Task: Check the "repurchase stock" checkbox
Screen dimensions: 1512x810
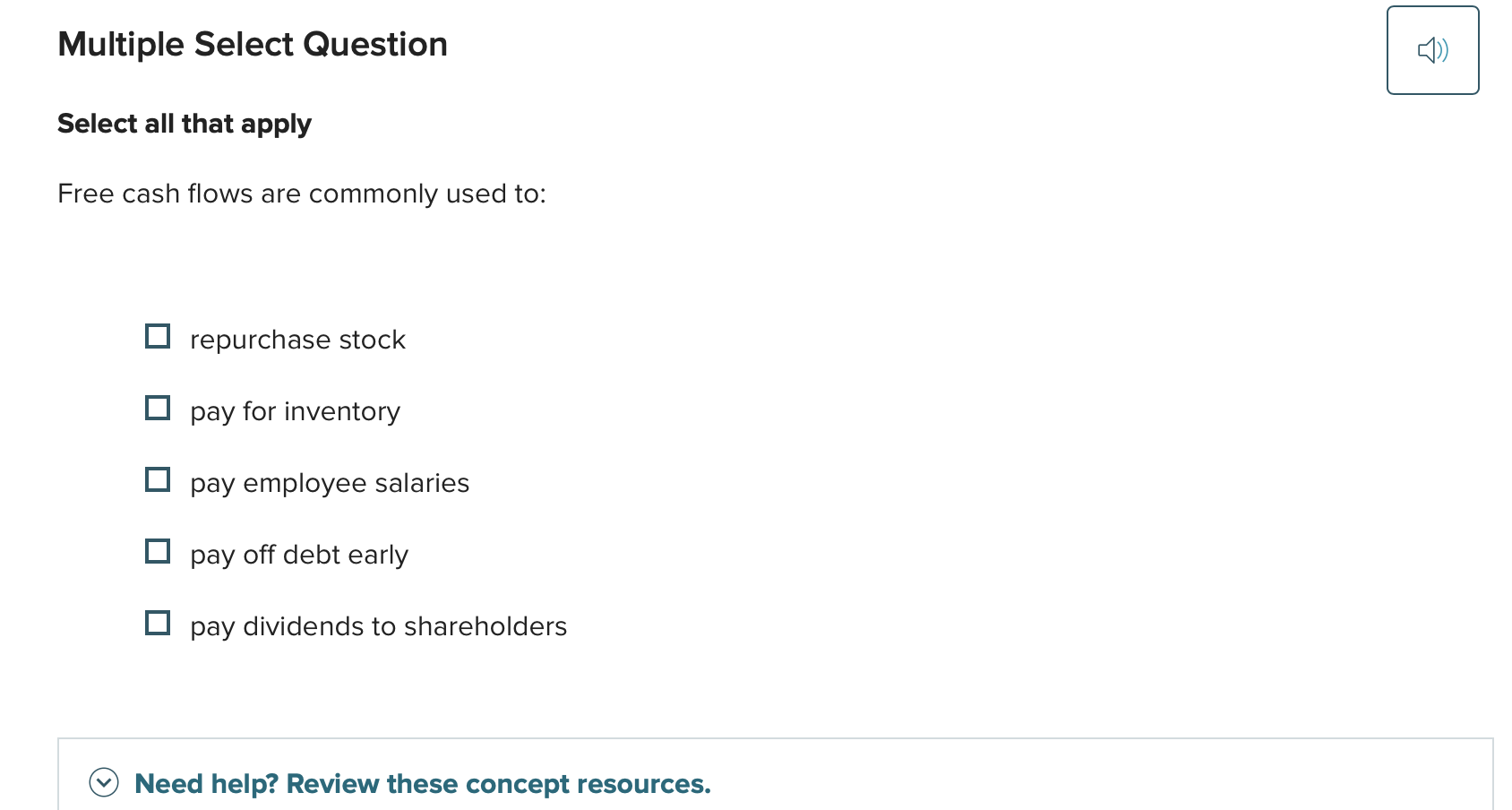Action: click(x=158, y=336)
